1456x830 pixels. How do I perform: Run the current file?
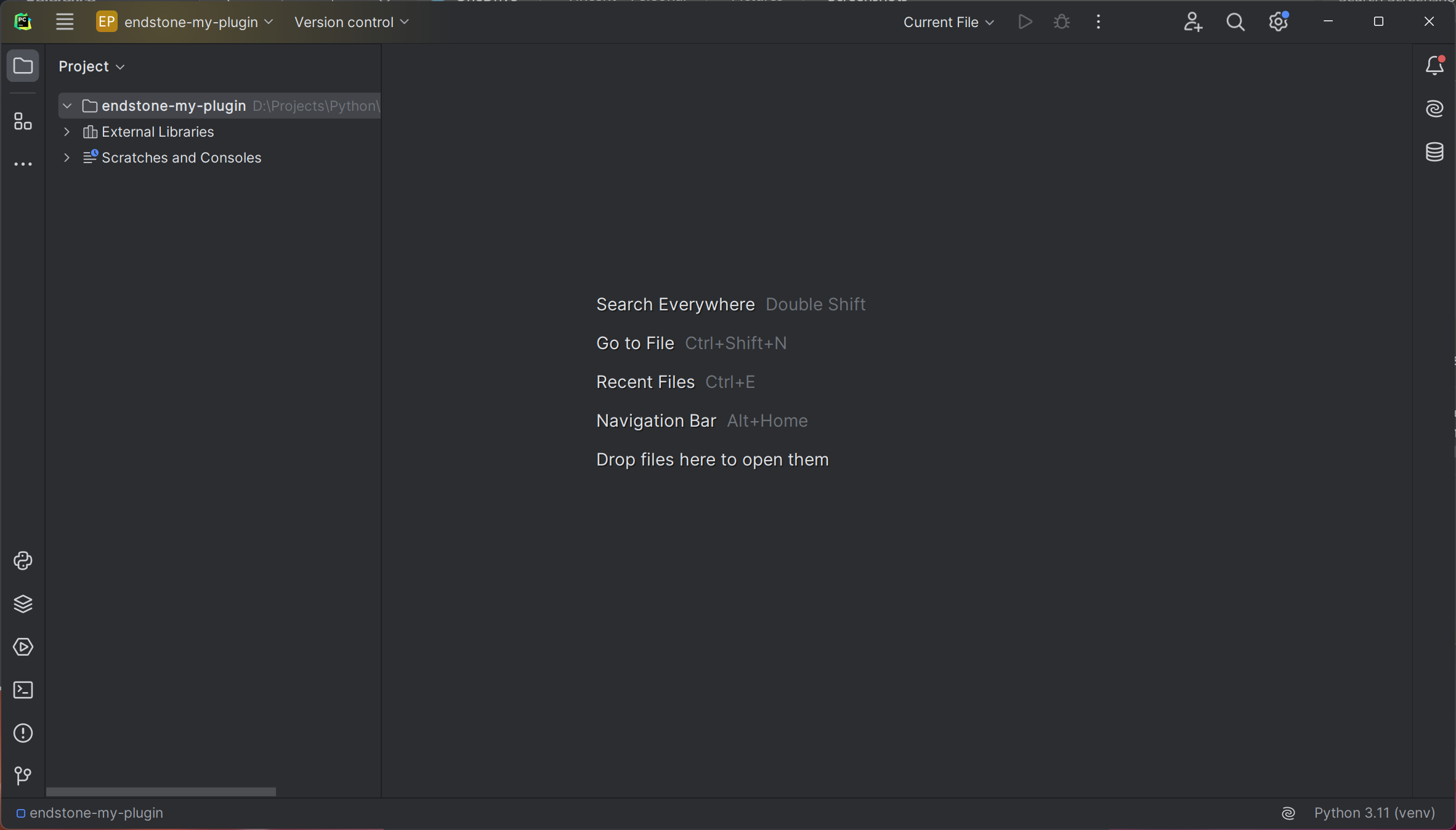1024,22
